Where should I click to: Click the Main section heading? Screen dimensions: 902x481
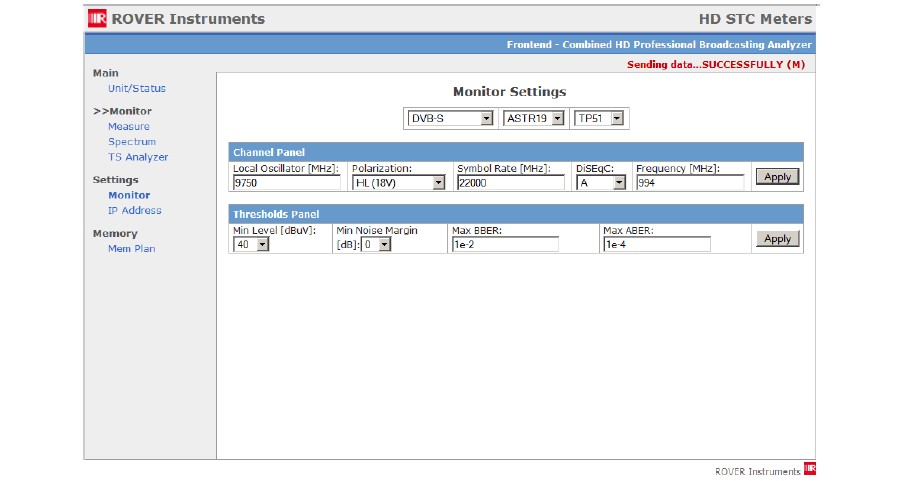click(106, 73)
